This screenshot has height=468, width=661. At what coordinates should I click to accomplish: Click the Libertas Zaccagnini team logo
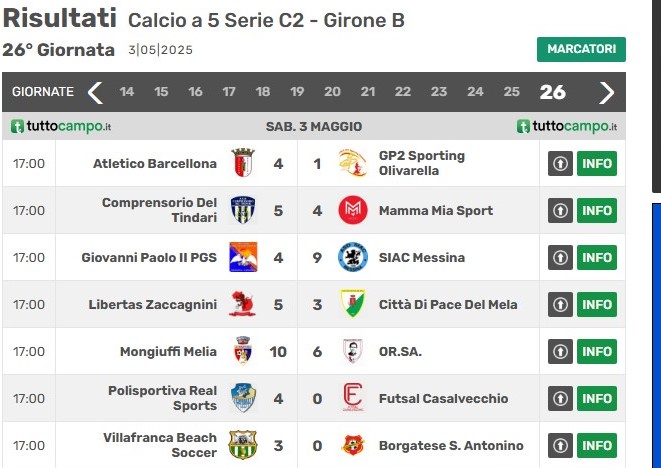pyautogui.click(x=242, y=304)
